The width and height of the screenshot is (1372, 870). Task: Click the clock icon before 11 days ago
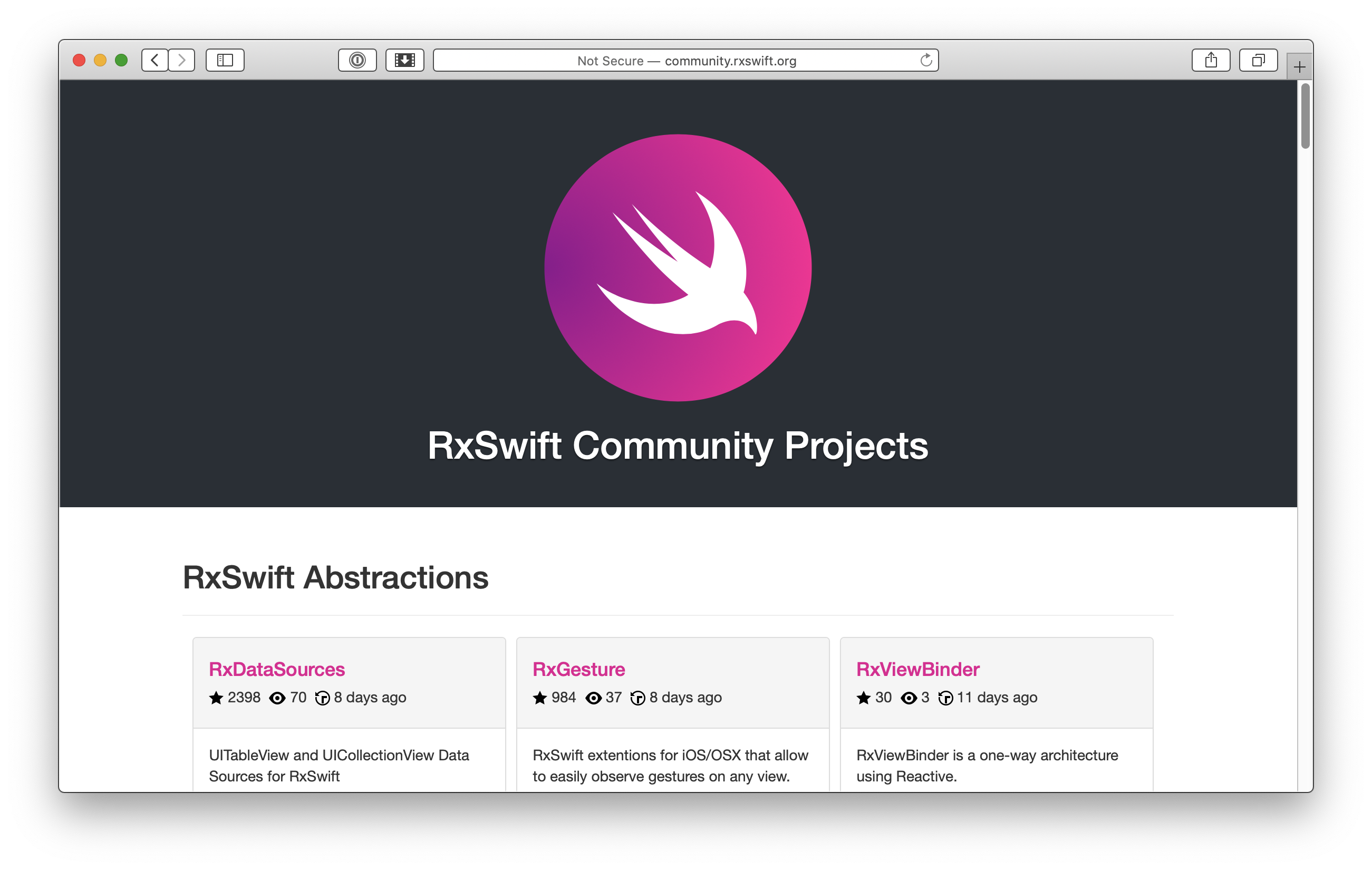pos(945,698)
